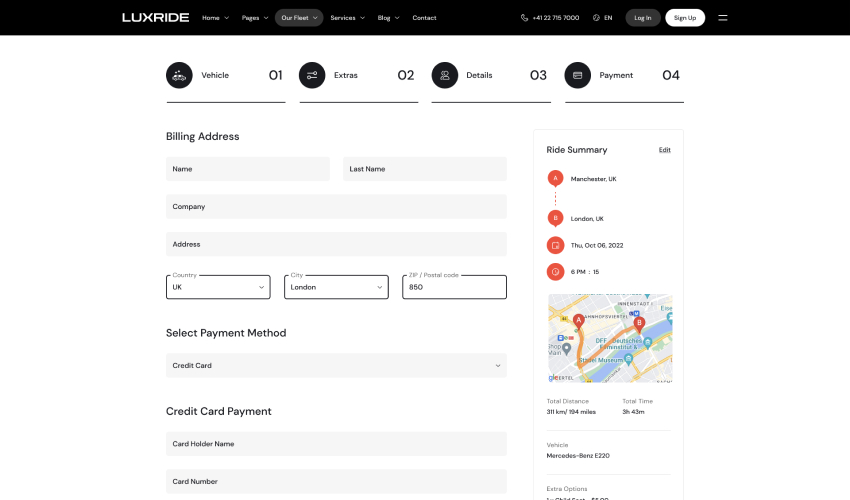
Task: Click the clock icon in Ride Summary
Action: (555, 271)
